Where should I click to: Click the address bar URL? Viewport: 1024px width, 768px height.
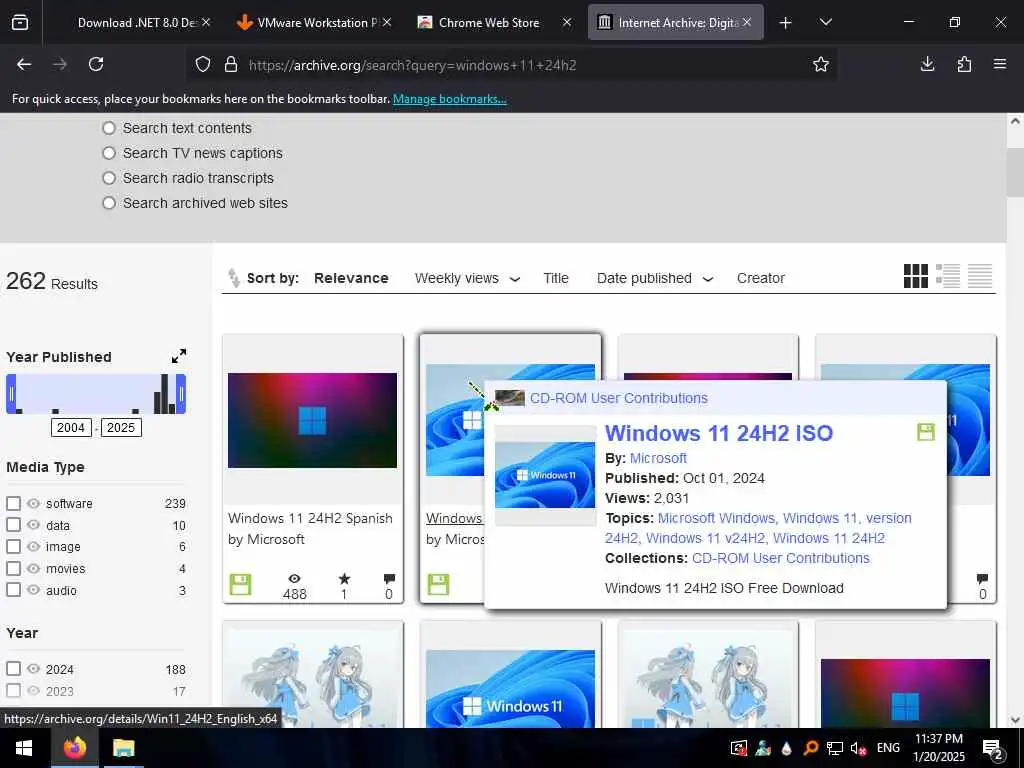[412, 65]
